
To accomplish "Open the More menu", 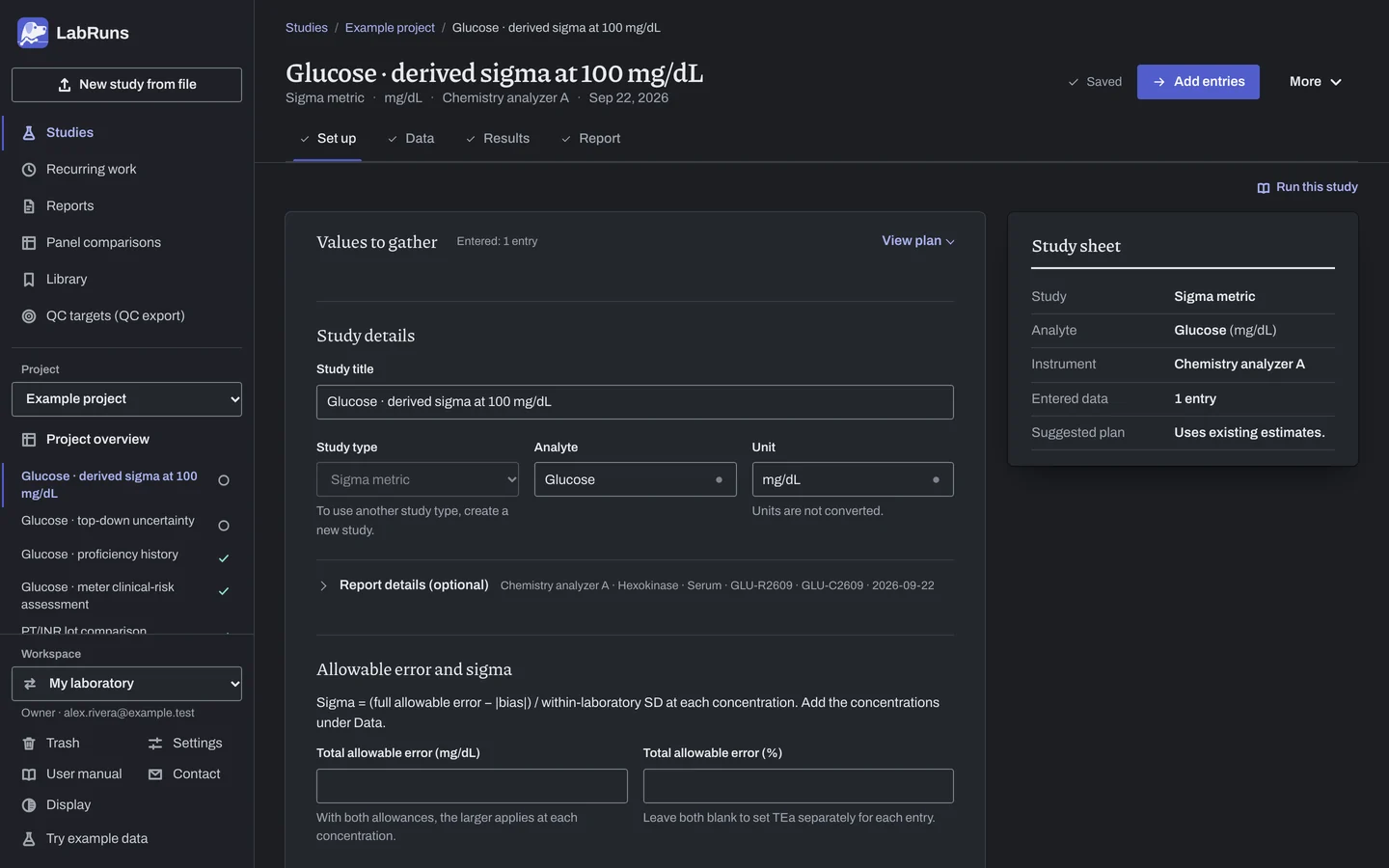I will pyautogui.click(x=1316, y=82).
